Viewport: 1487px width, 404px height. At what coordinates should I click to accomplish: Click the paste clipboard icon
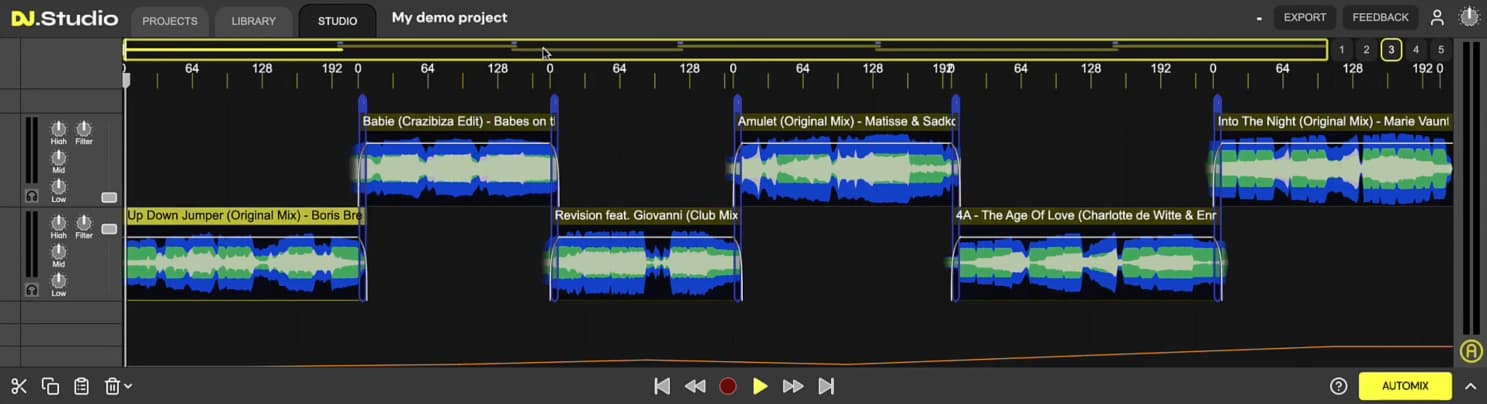[82, 386]
